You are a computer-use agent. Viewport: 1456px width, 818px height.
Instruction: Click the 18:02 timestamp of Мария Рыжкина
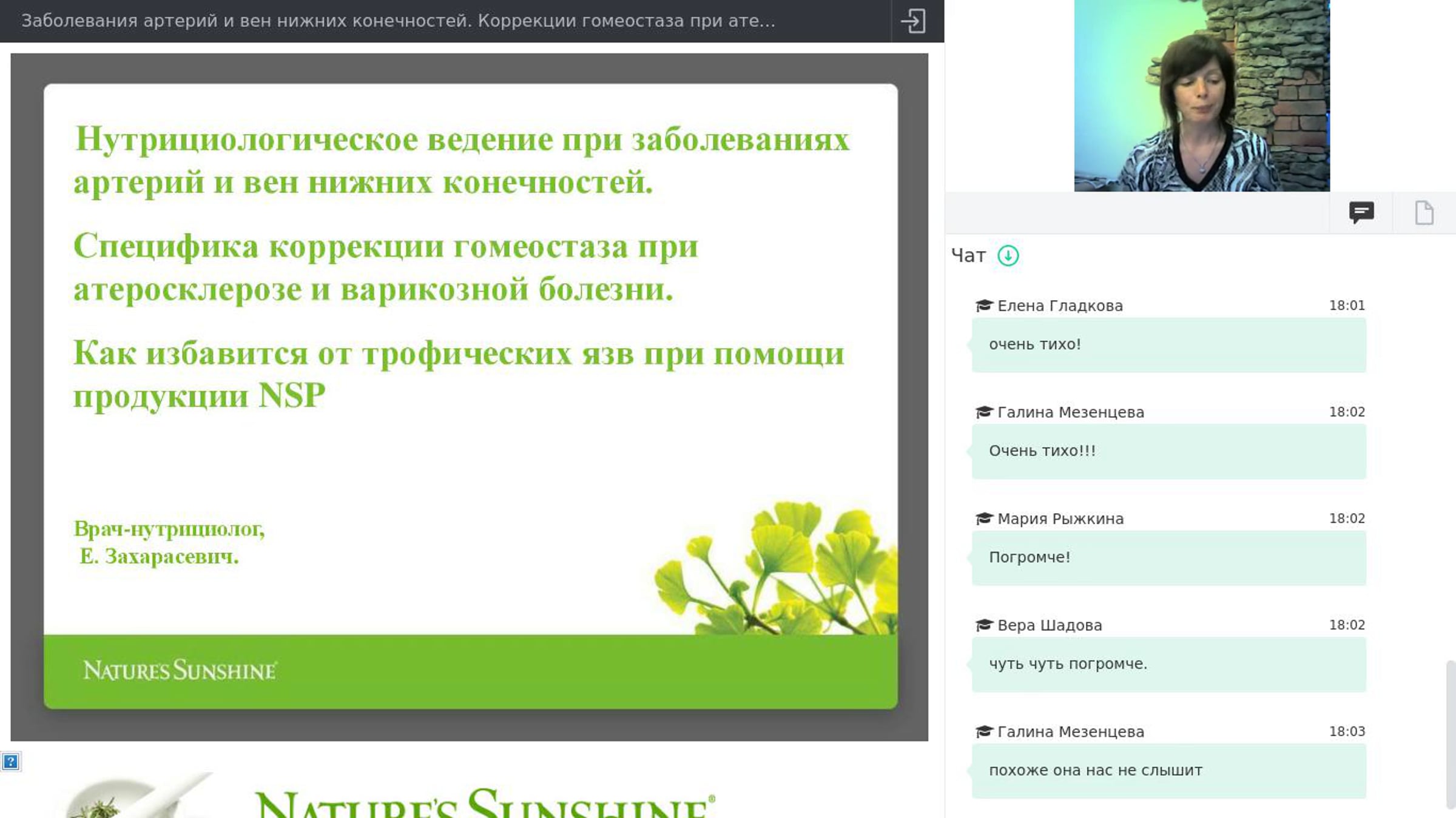[x=1347, y=518]
